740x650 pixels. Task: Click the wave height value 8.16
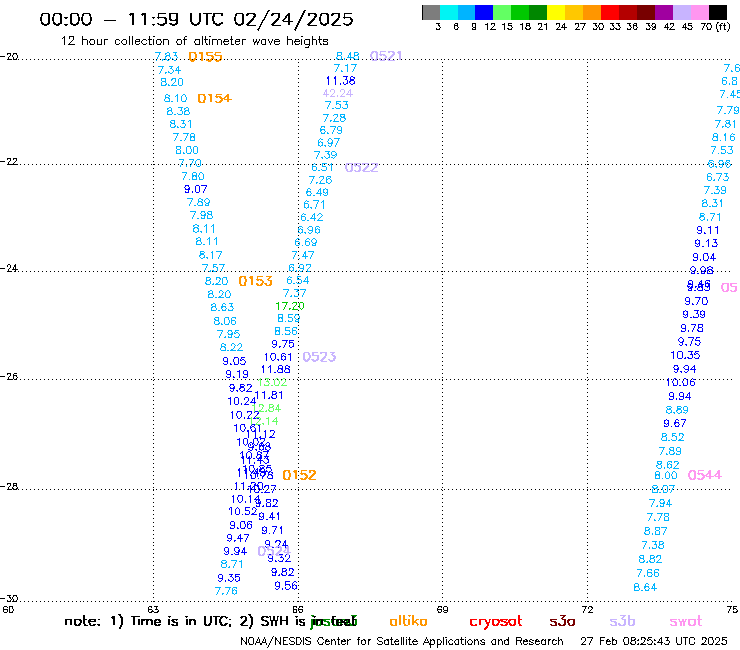(x=723, y=137)
